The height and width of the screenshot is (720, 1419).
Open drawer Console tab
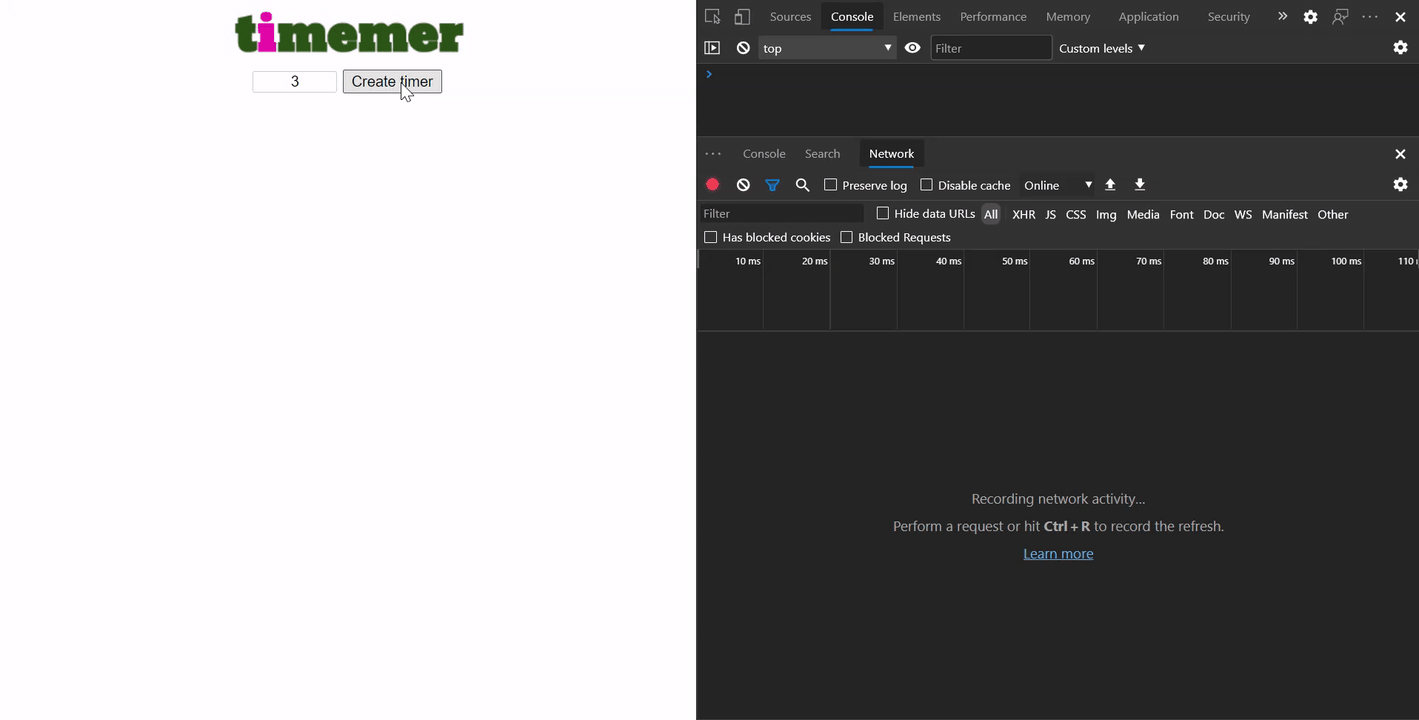point(764,154)
